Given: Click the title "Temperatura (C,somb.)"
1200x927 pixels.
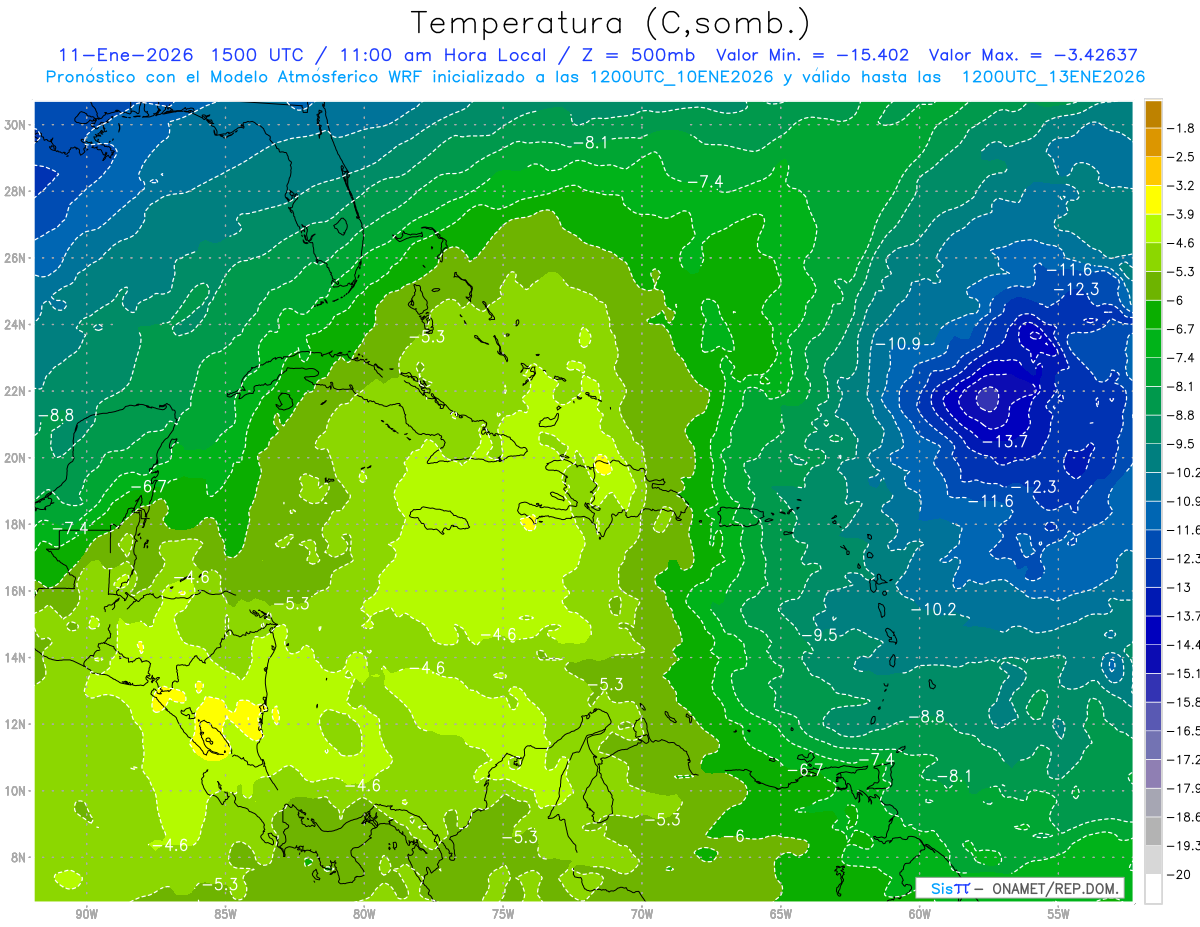Looking at the screenshot, I should [611, 23].
